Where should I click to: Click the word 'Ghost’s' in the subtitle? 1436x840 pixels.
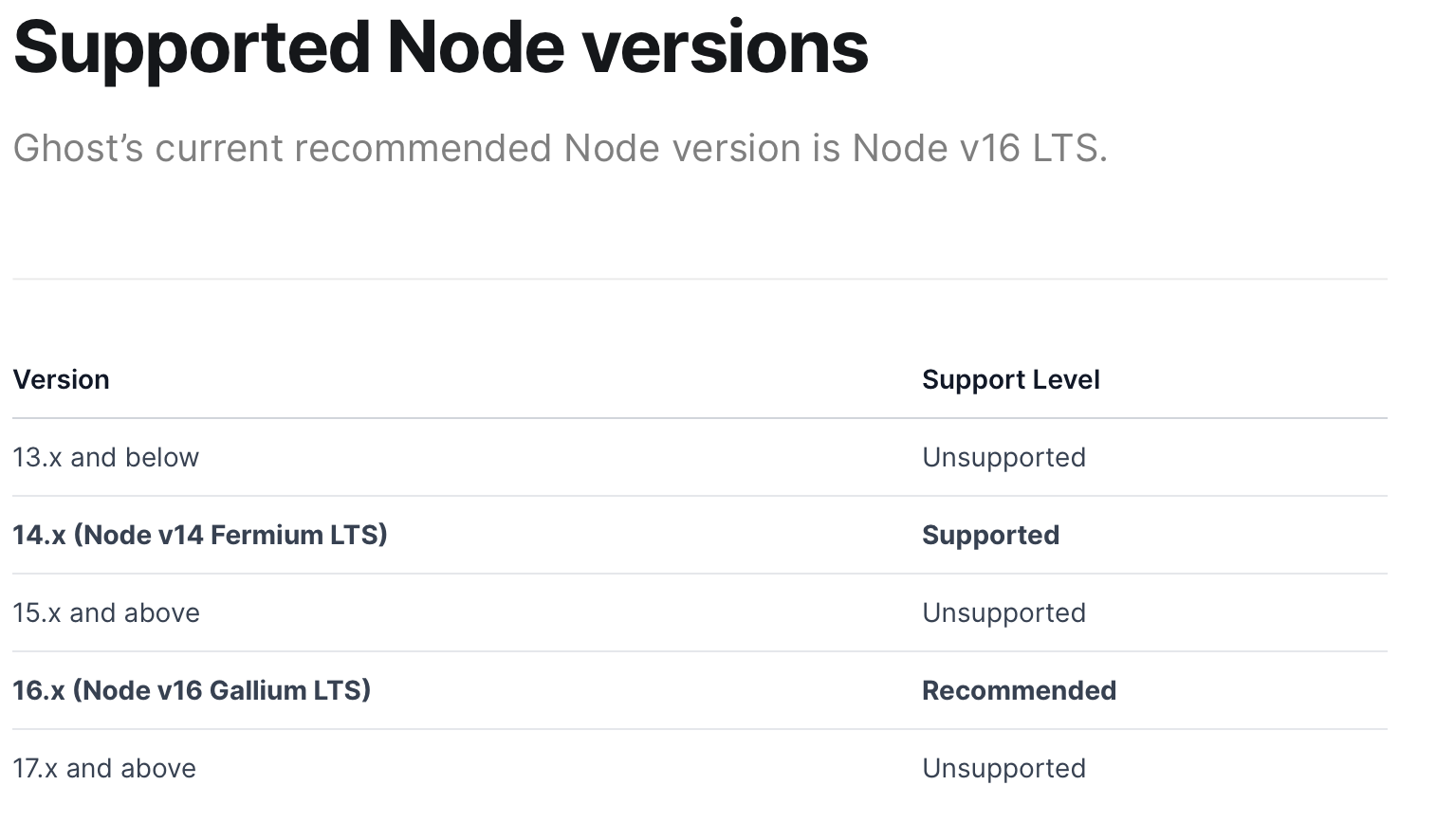click(79, 149)
